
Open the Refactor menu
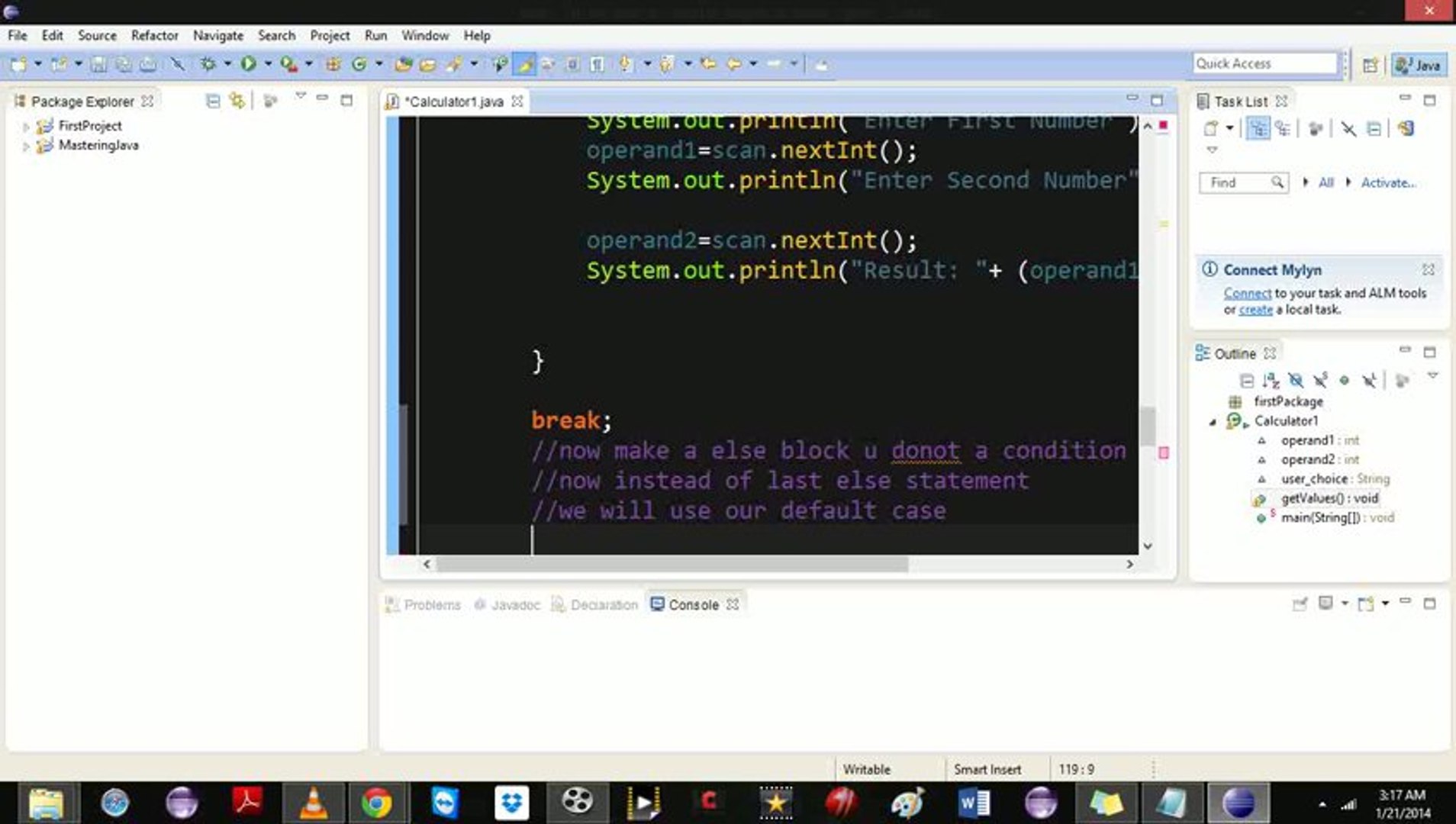(x=155, y=36)
